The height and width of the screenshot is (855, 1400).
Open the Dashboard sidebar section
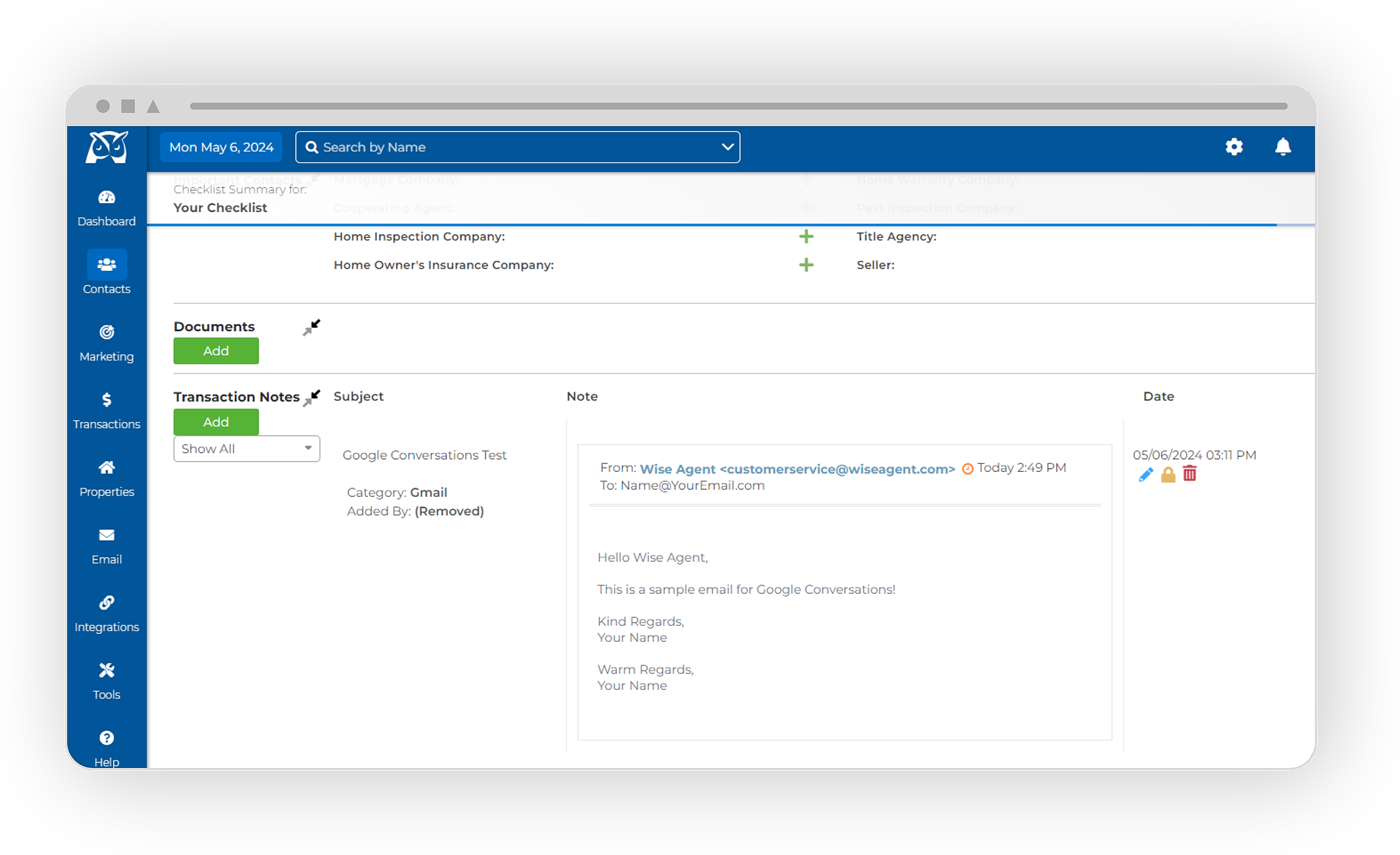pyautogui.click(x=106, y=208)
